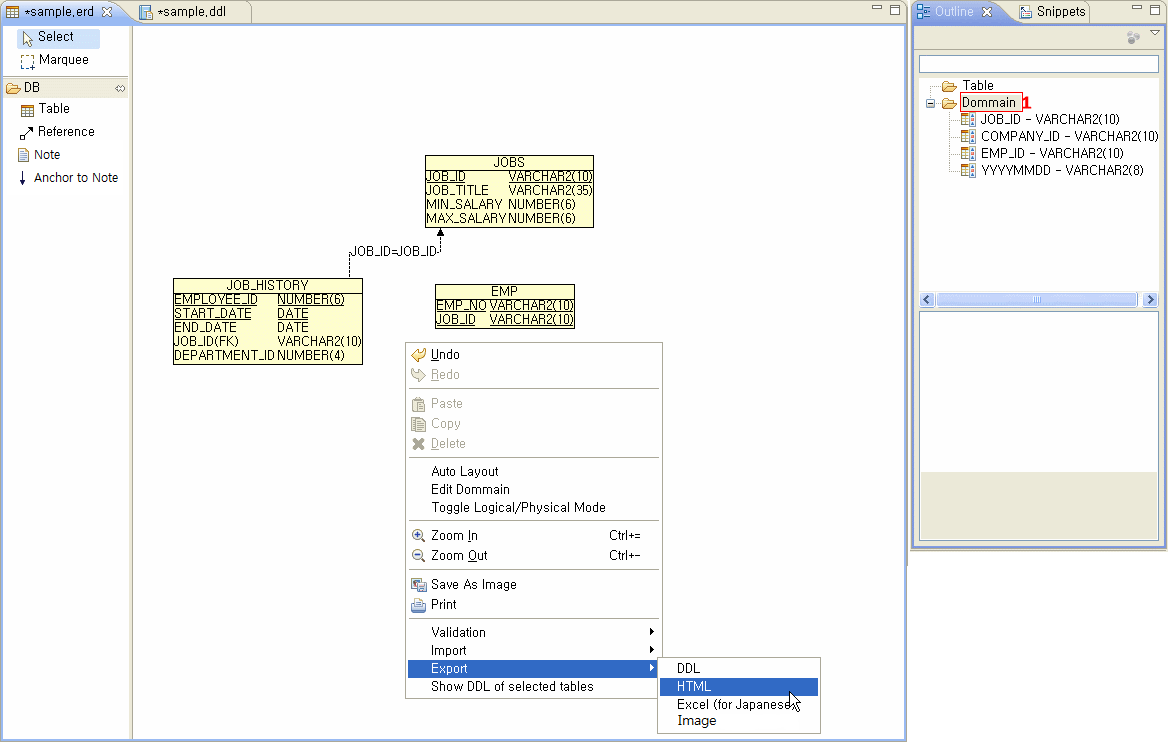Select DDL in the Export submenu
1168x742 pixels.
pyautogui.click(x=688, y=668)
